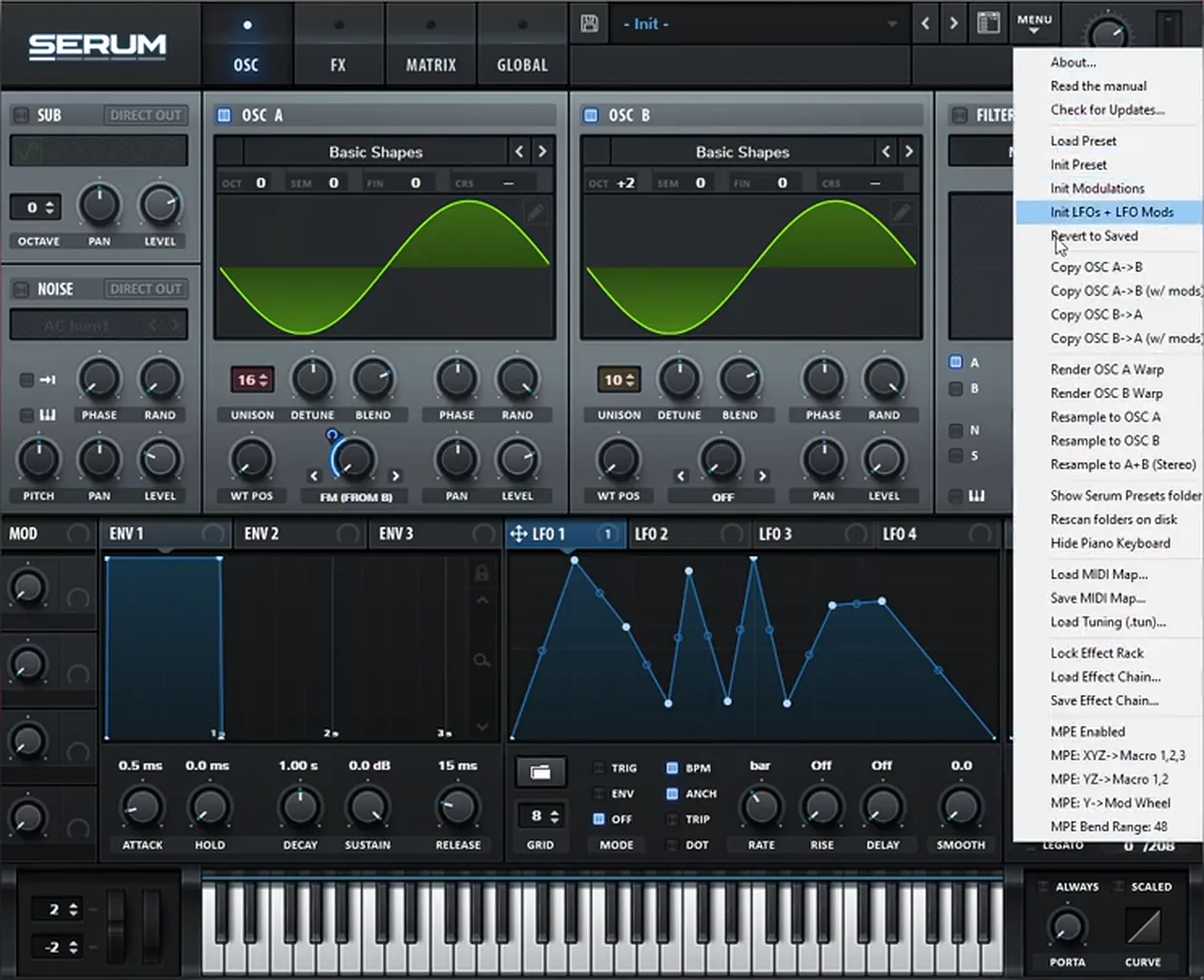
Task: Select next OSC A wavetable arrow
Action: (542, 151)
